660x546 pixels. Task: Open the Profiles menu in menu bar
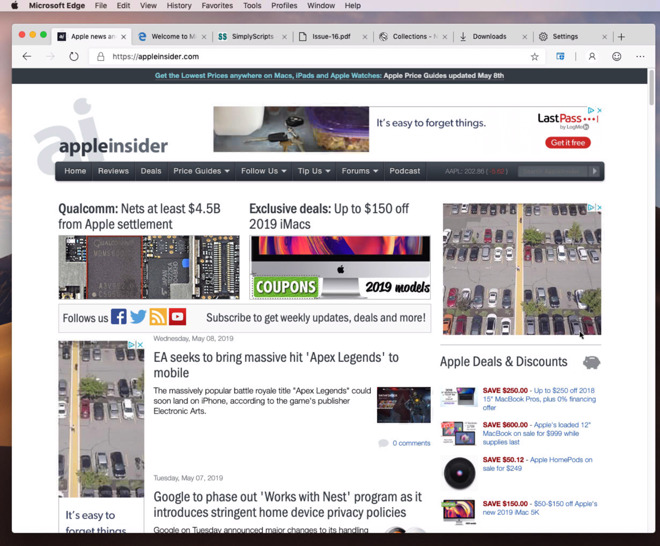coord(284,5)
